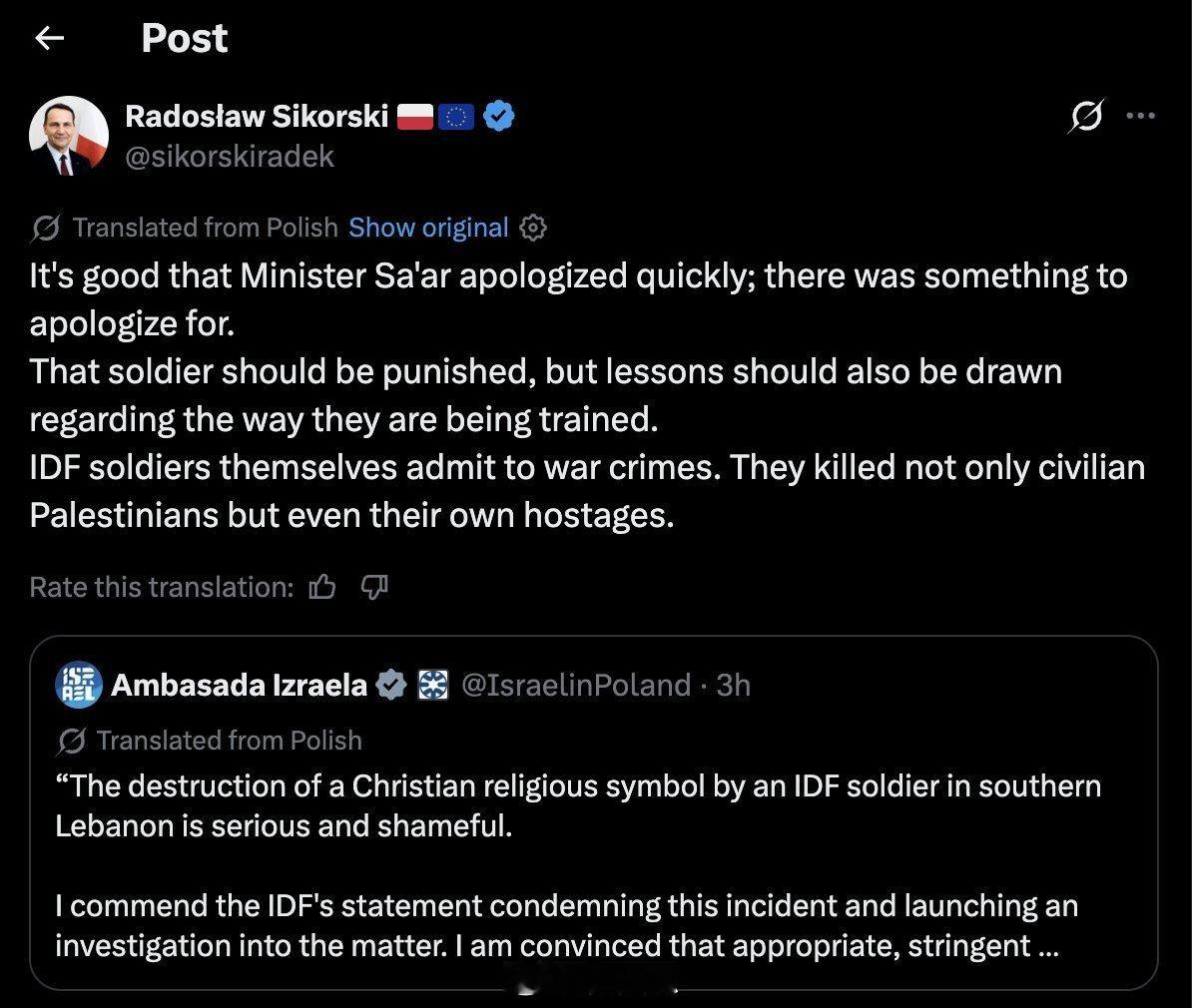Click Ambasada Izraela verified badge
Image resolution: width=1192 pixels, height=1008 pixels.
(391, 685)
